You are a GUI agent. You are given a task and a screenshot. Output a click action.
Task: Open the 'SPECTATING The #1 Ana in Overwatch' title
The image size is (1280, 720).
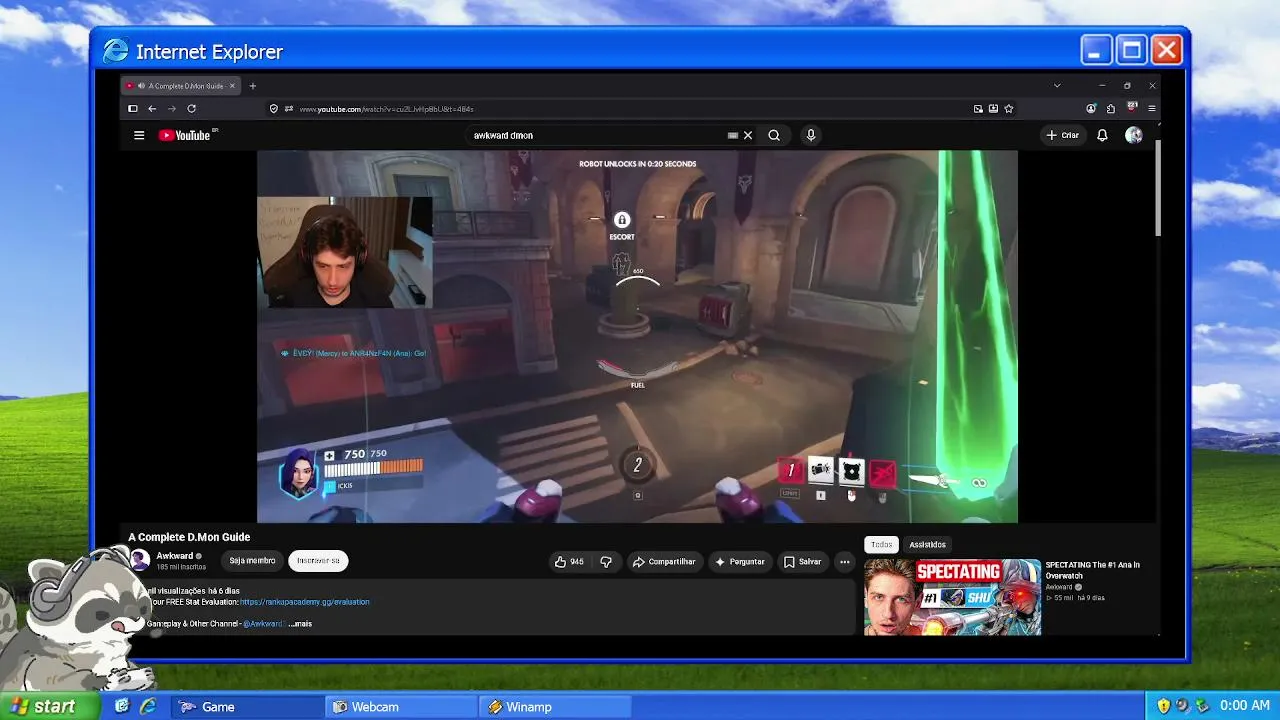tap(1092, 570)
